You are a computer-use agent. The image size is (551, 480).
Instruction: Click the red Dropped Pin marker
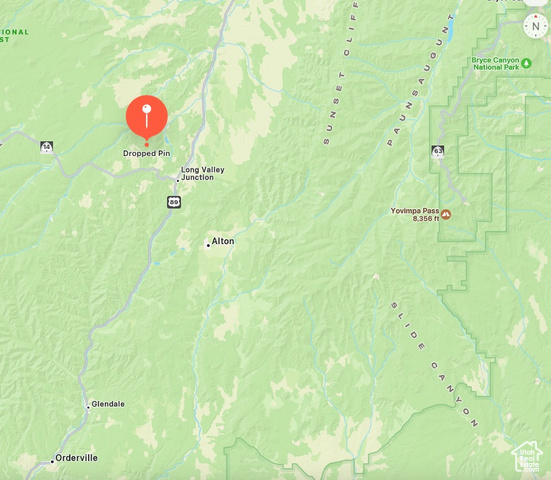point(147,118)
